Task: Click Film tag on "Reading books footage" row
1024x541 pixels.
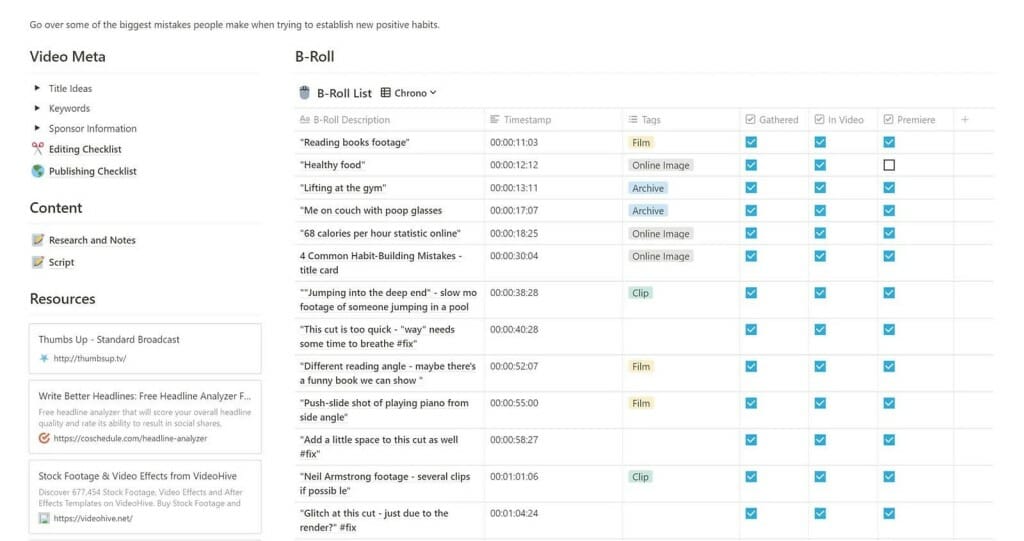Action: coord(641,142)
